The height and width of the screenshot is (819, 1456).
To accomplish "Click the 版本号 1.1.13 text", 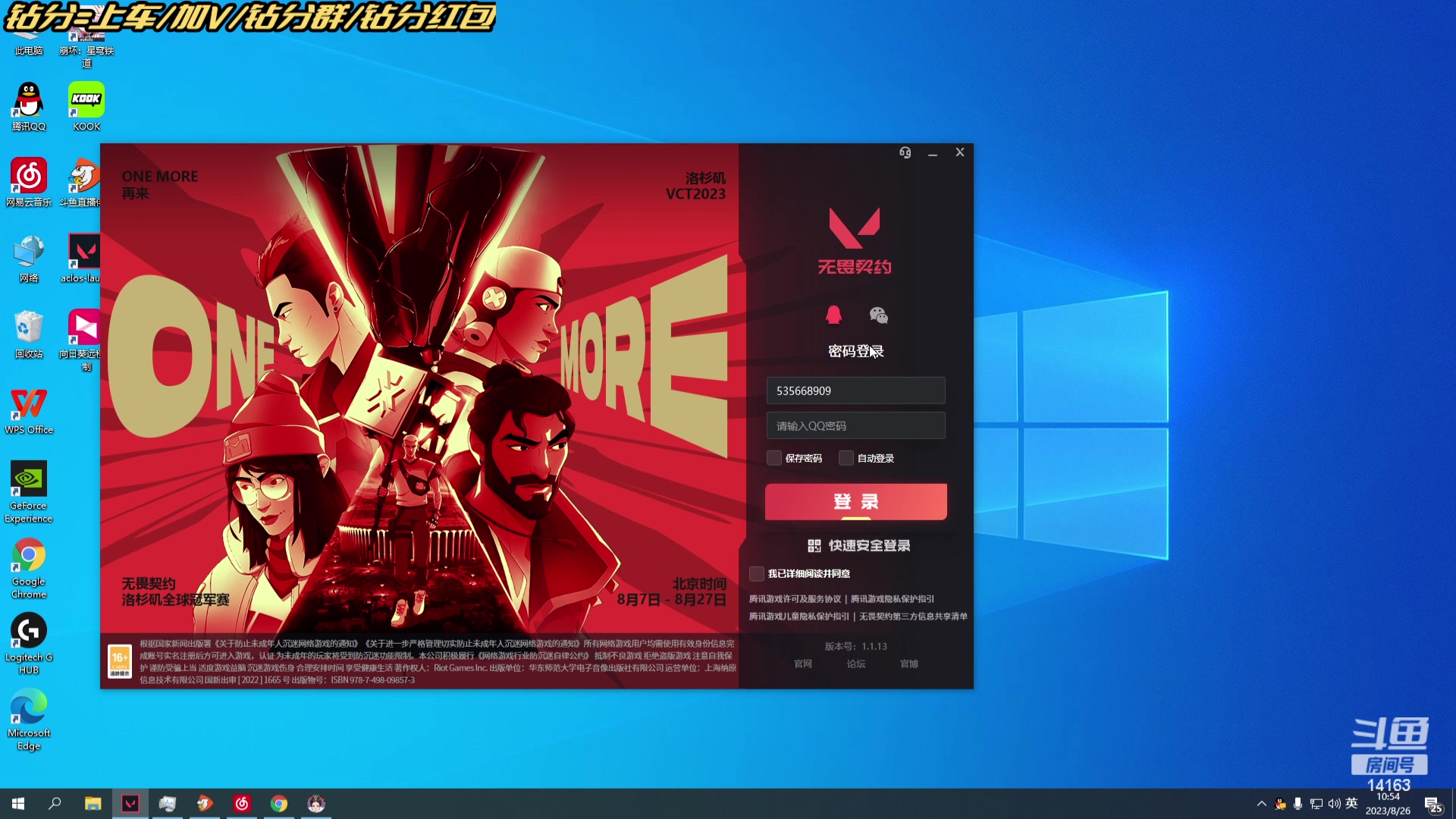I will (855, 646).
